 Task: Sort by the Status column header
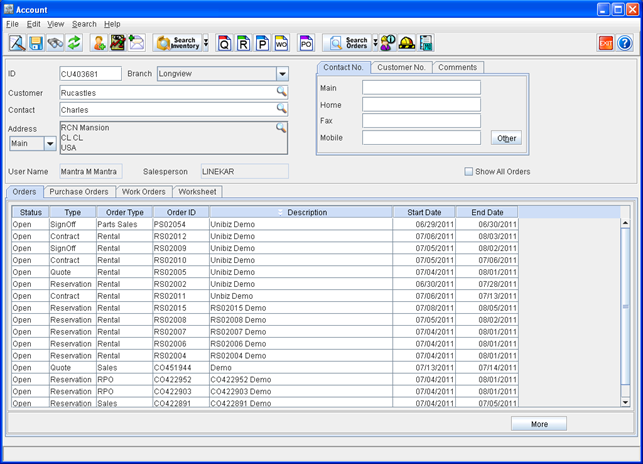pos(31,212)
